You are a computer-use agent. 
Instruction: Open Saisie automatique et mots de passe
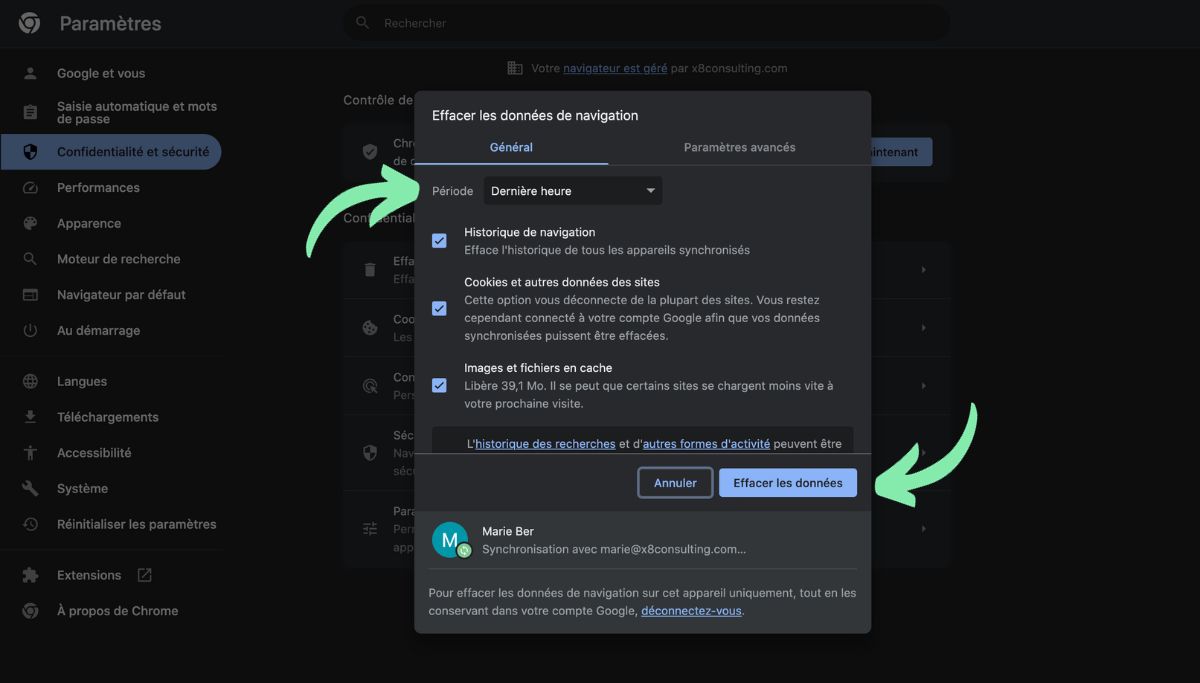[137, 112]
